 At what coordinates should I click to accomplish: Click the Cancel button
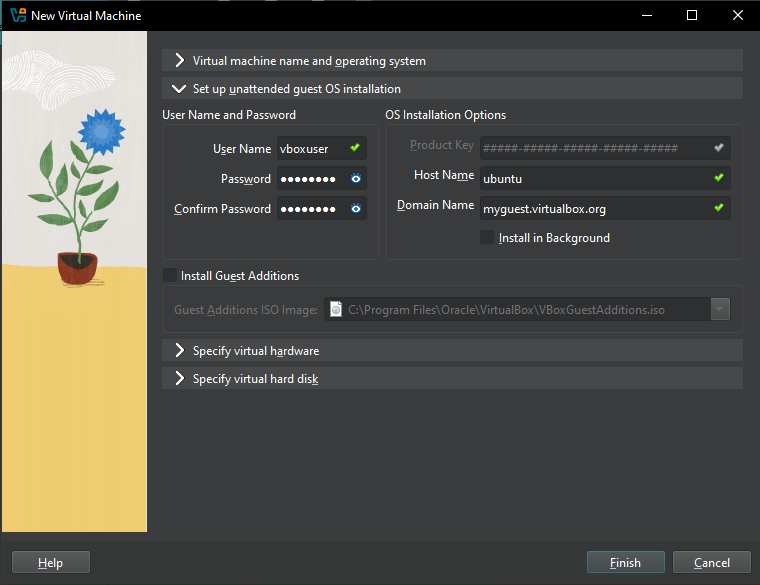[x=711, y=563]
